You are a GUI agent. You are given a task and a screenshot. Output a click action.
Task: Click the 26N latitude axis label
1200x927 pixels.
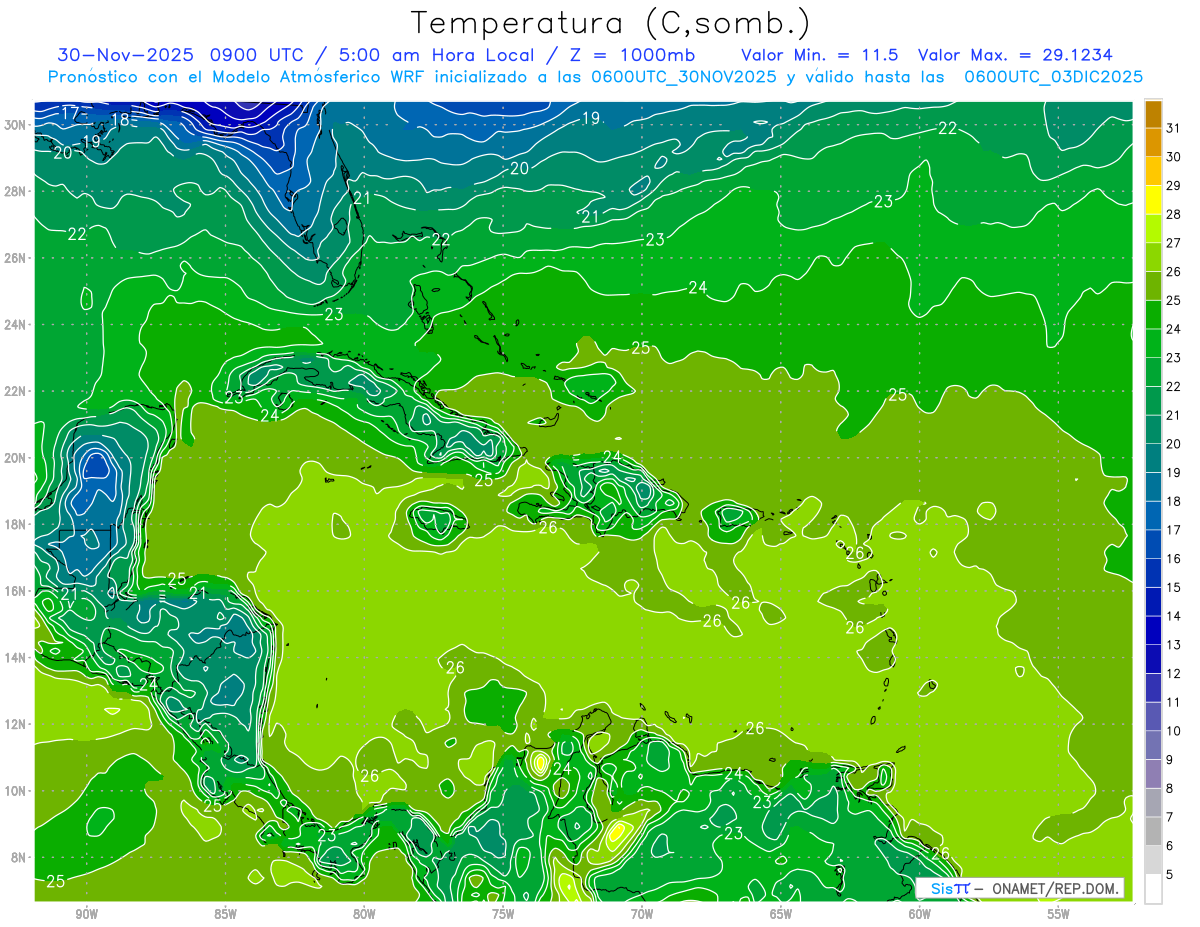15,257
